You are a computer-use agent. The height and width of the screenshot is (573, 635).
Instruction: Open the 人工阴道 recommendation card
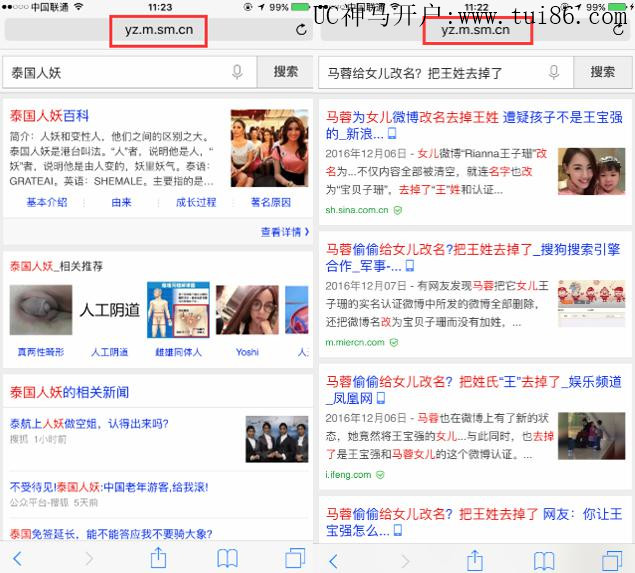(110, 310)
